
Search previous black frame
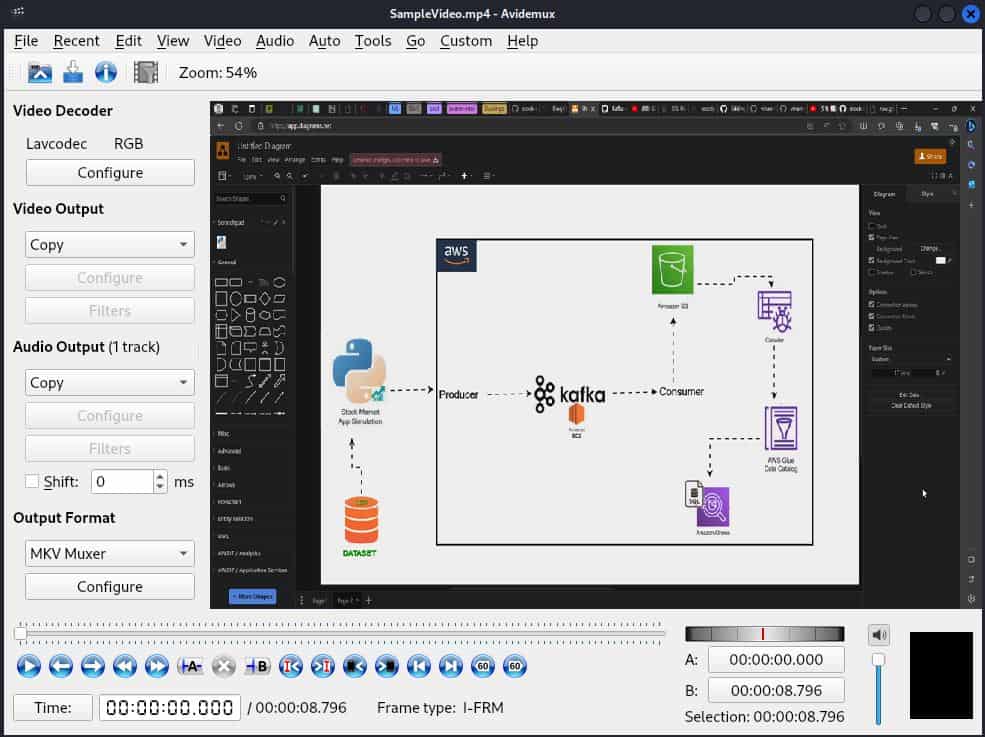point(355,666)
